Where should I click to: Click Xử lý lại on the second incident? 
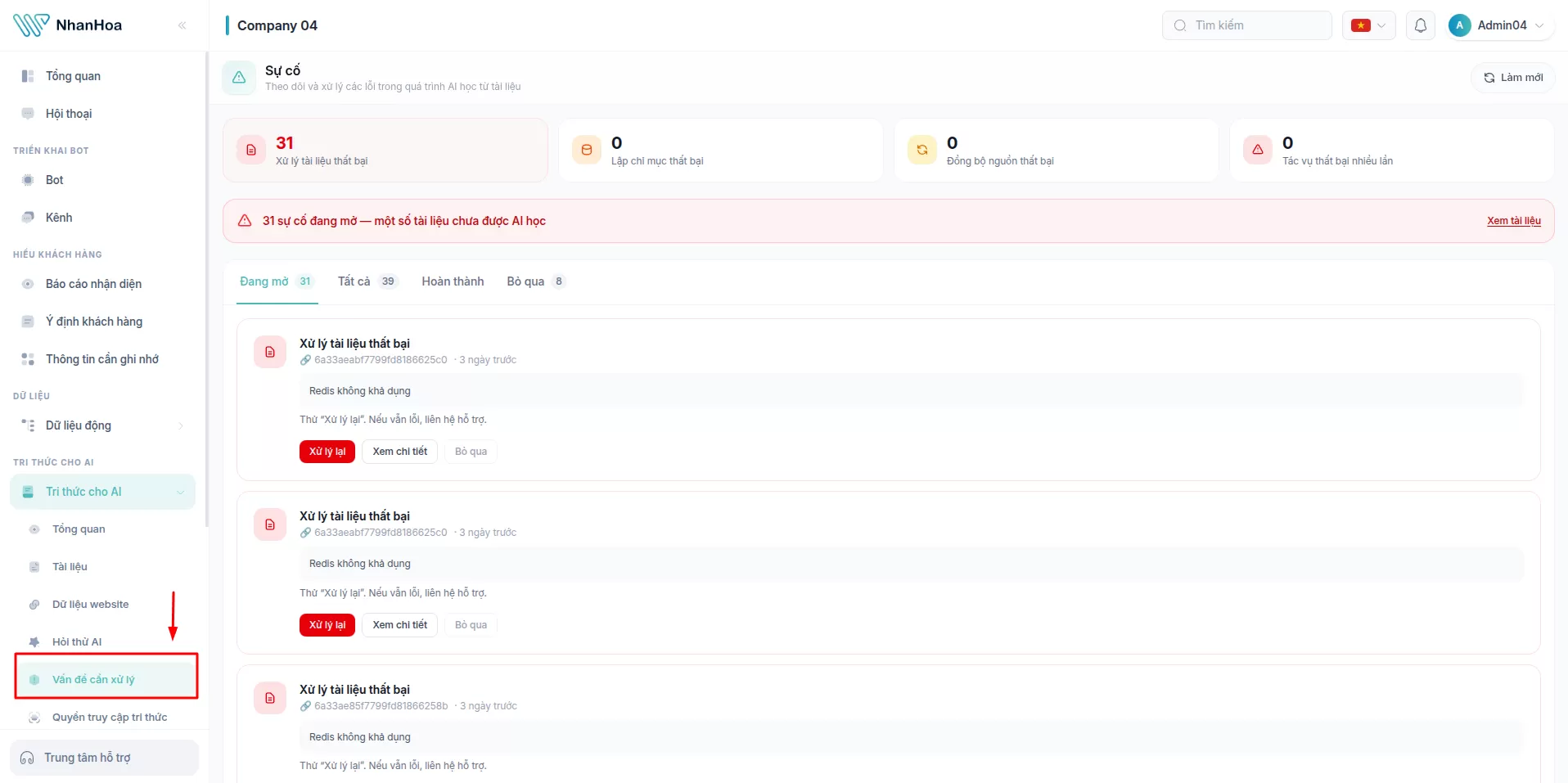[x=327, y=625]
